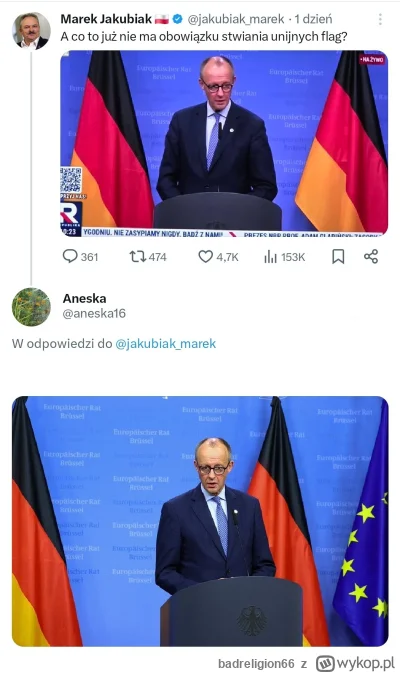Click the share icon under the tweet
The width and height of the screenshot is (400, 673).
[x=371, y=257]
